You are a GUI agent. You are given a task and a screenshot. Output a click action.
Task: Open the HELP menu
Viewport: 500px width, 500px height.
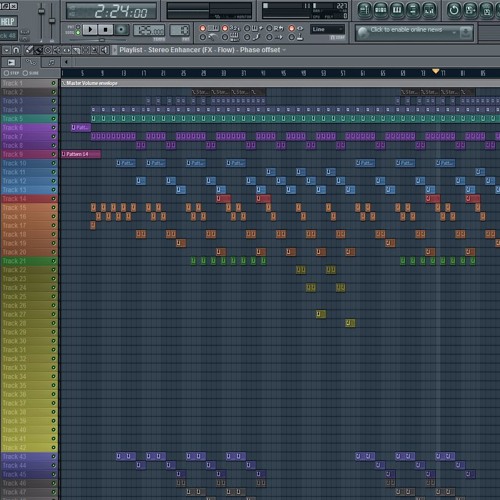[7, 22]
